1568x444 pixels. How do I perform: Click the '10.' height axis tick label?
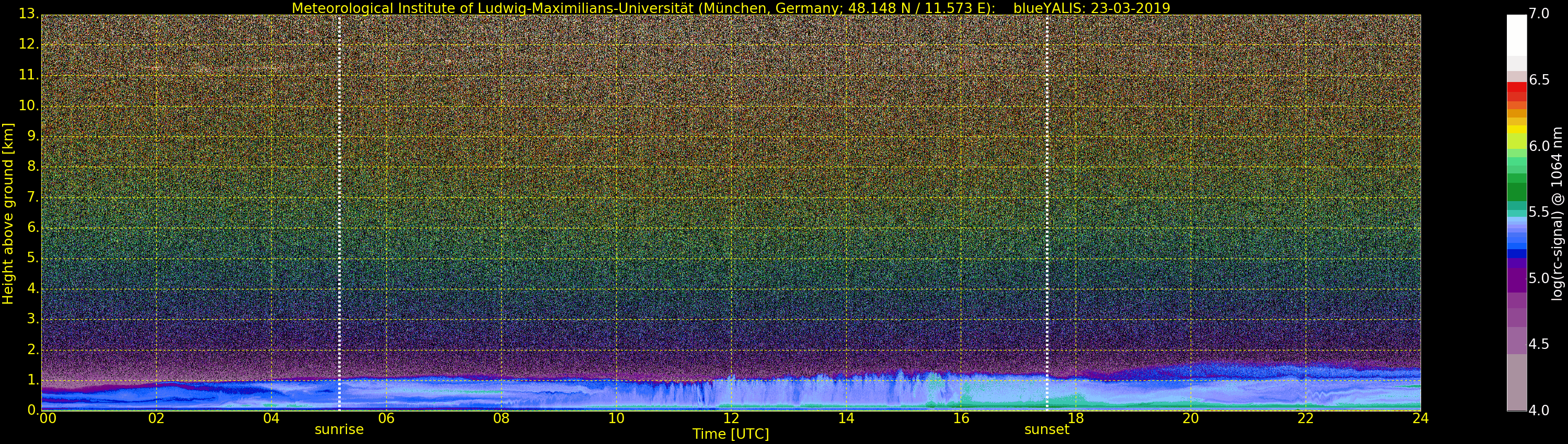point(29,105)
